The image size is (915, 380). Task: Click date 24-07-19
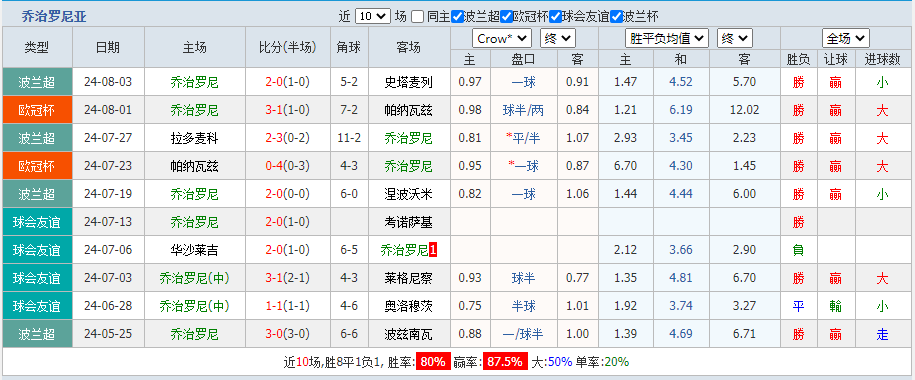[109, 194]
